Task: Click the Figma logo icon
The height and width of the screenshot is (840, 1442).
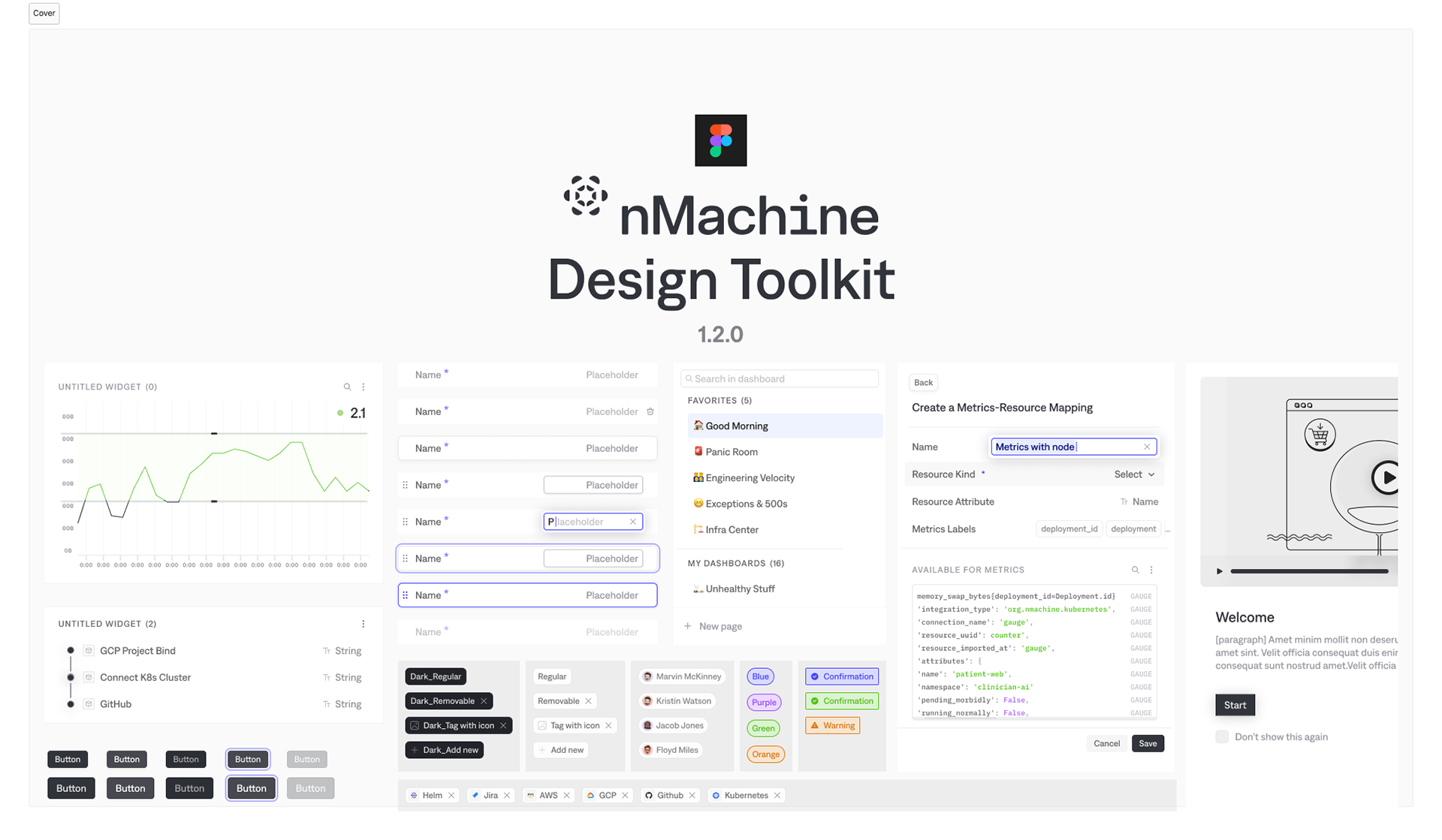Action: coord(720,140)
